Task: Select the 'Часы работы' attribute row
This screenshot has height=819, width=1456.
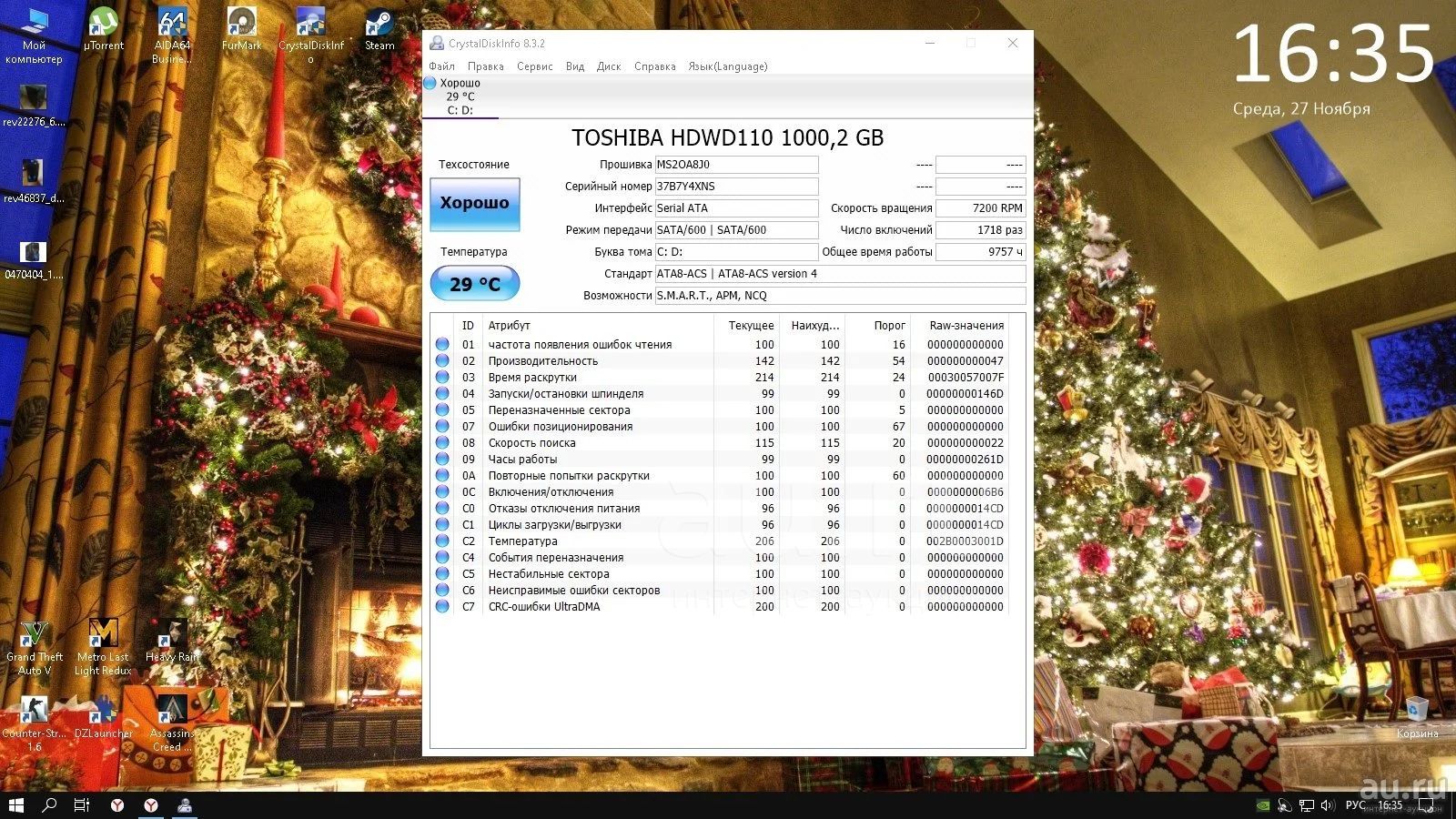Action: pyautogui.click(x=720, y=460)
